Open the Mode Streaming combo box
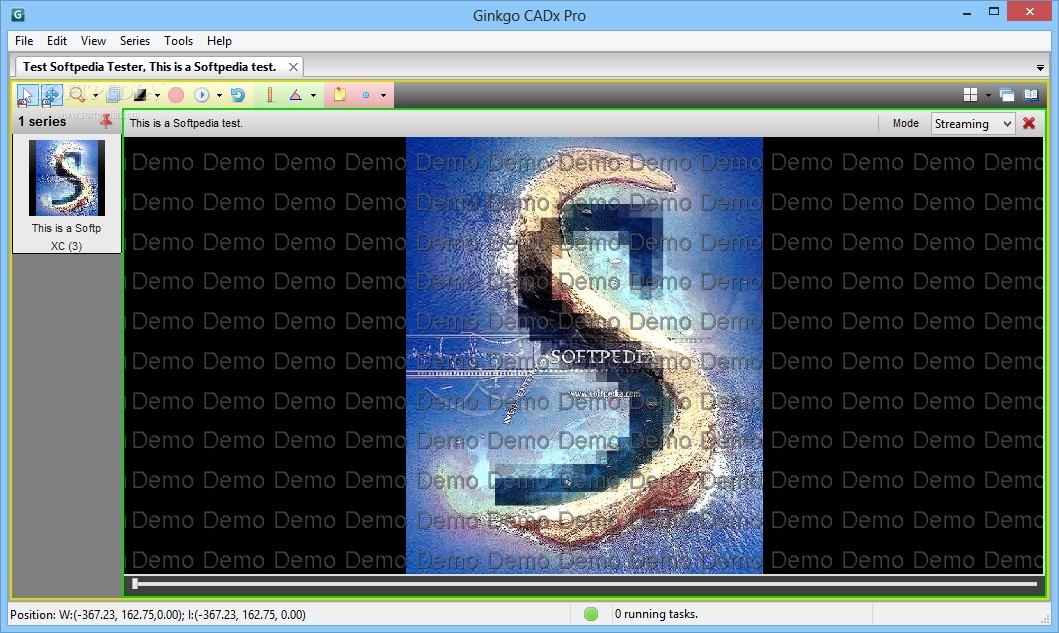 (x=973, y=124)
